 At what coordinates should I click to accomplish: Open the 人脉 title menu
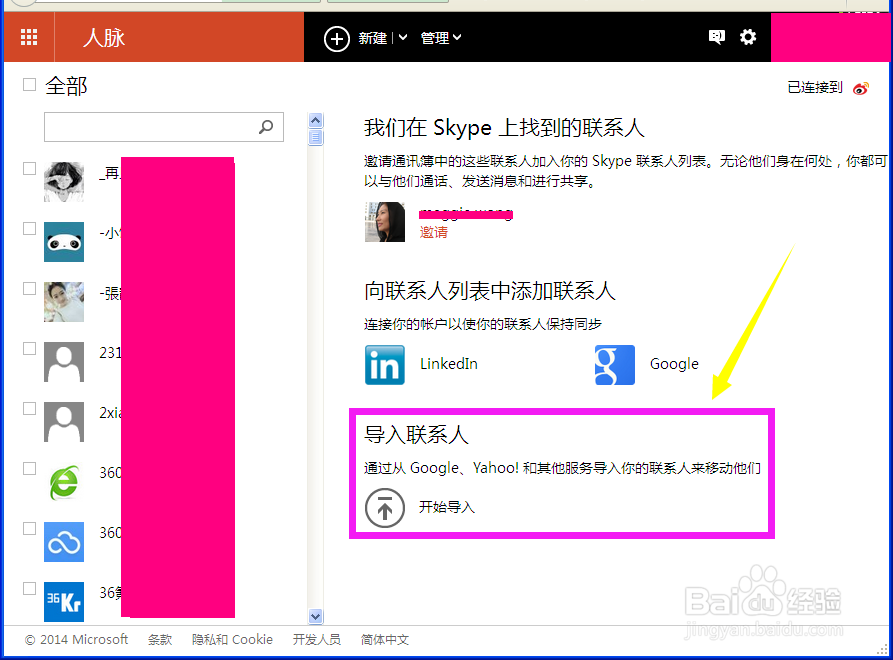point(104,37)
